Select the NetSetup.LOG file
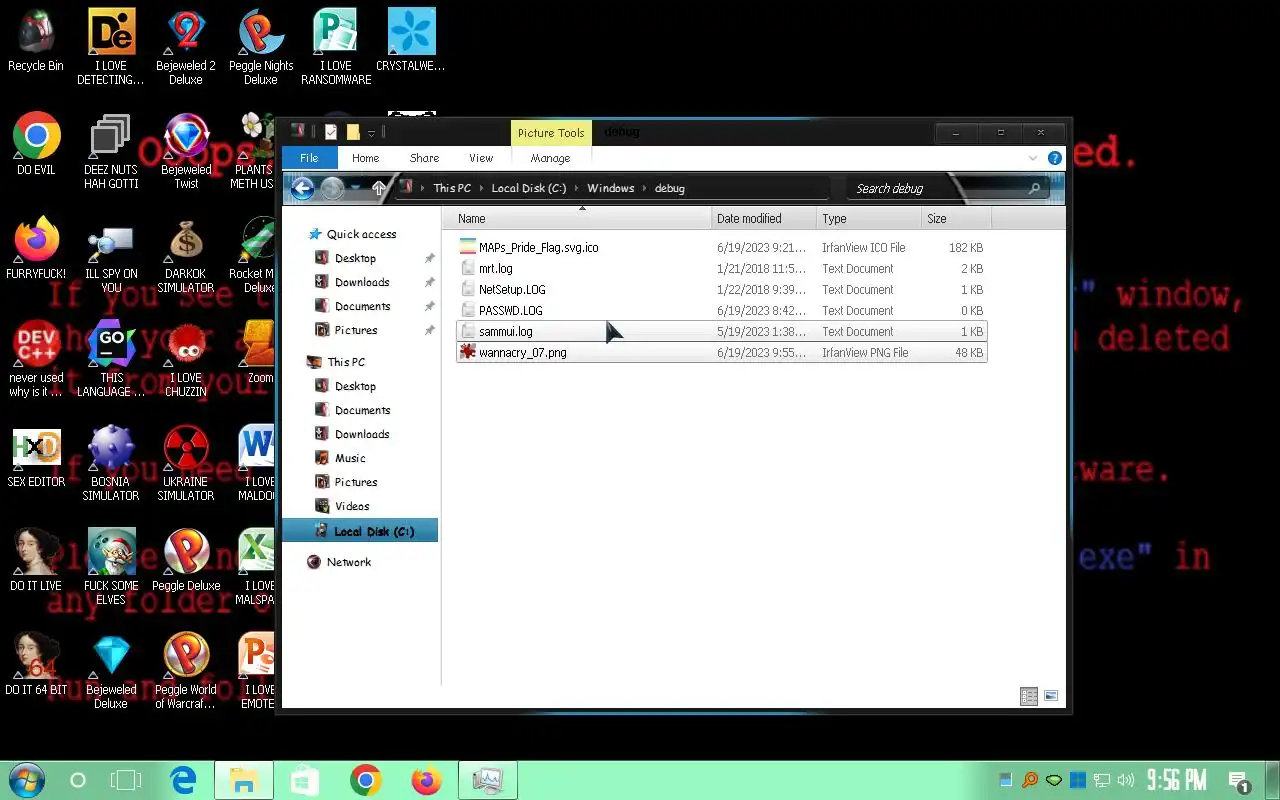 point(721,289)
